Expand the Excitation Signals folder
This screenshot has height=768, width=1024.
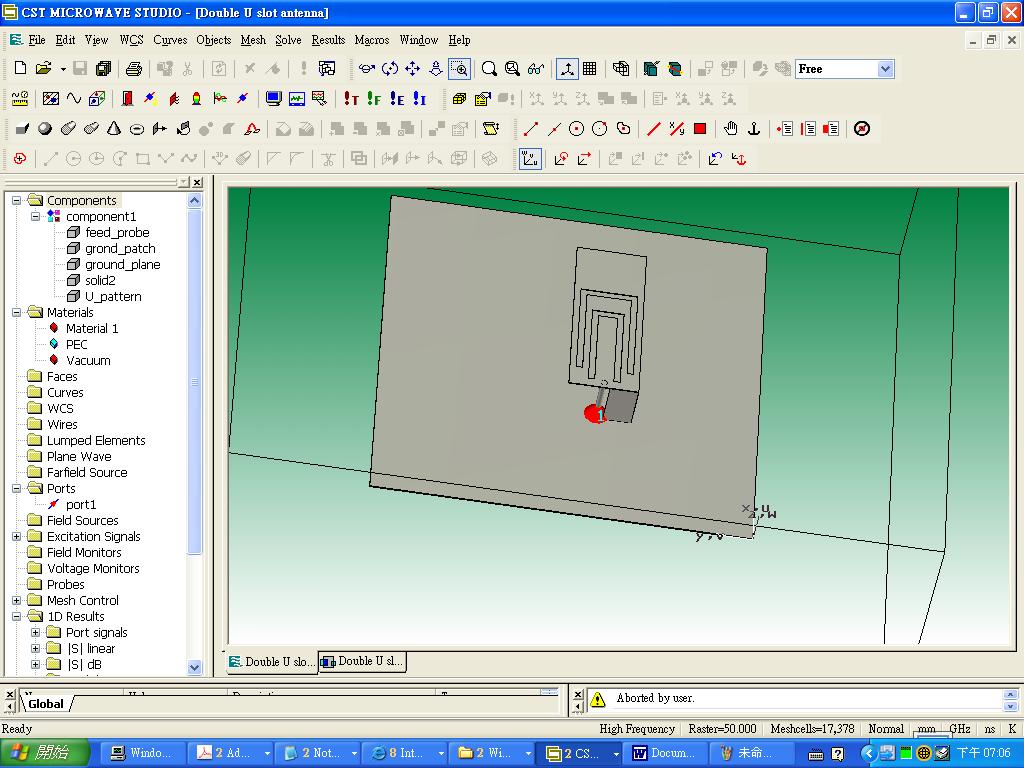16,536
